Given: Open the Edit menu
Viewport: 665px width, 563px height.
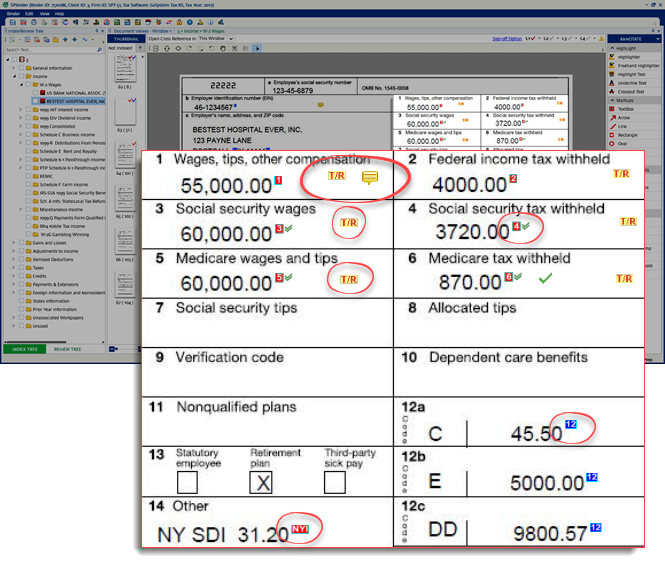Looking at the screenshot, I should tap(30, 14).
